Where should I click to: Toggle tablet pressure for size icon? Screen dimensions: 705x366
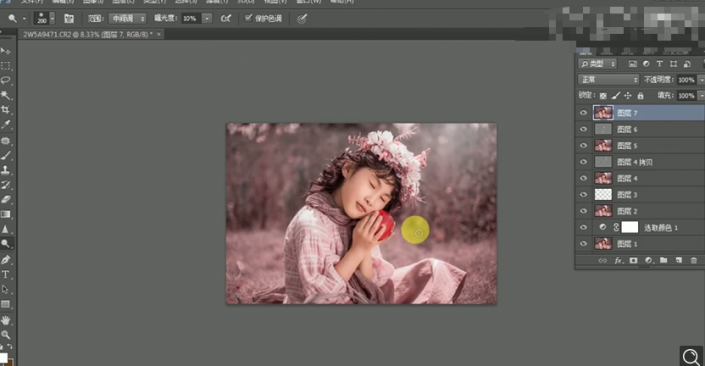(302, 18)
